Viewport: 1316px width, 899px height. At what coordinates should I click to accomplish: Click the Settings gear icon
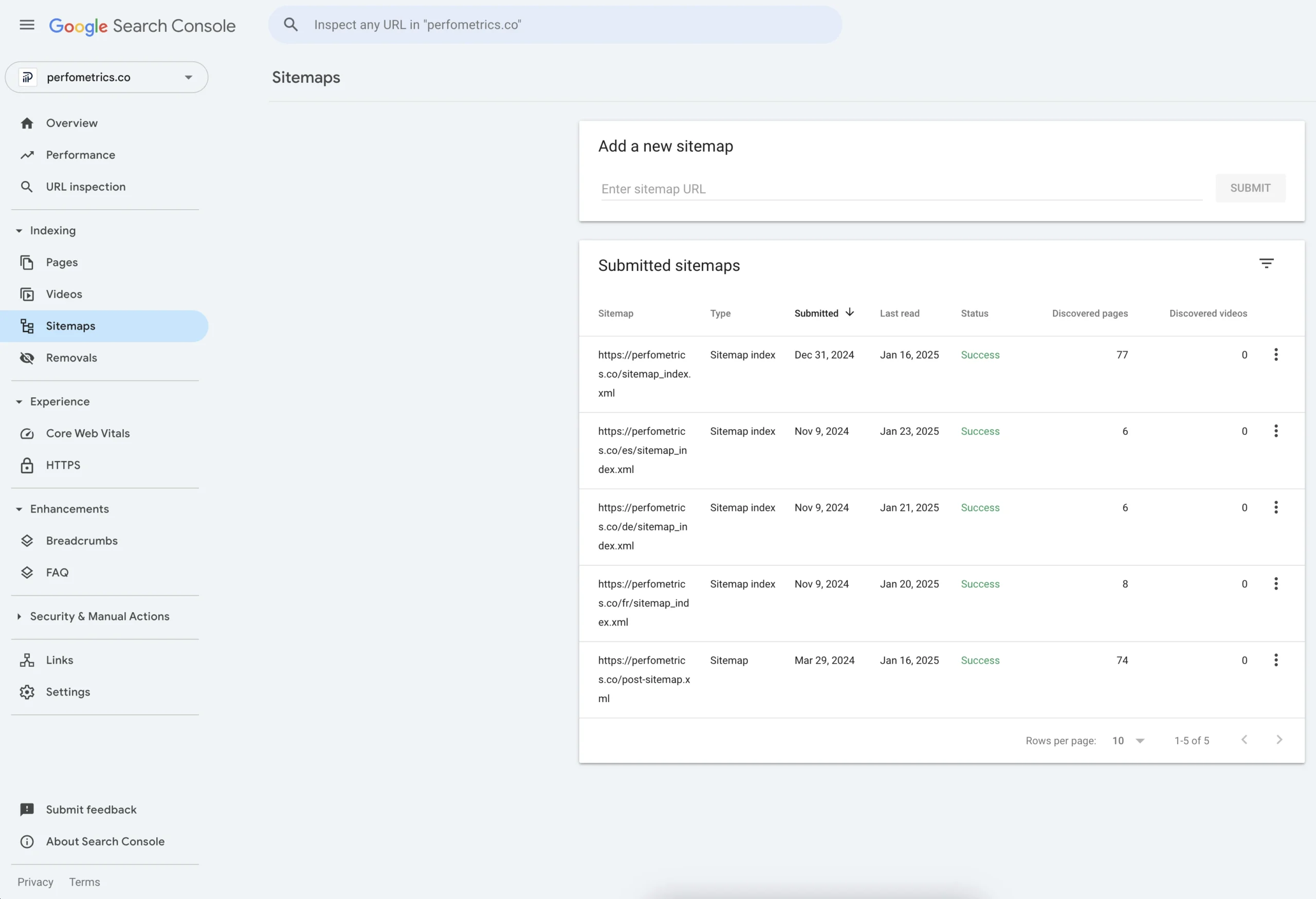(x=27, y=692)
